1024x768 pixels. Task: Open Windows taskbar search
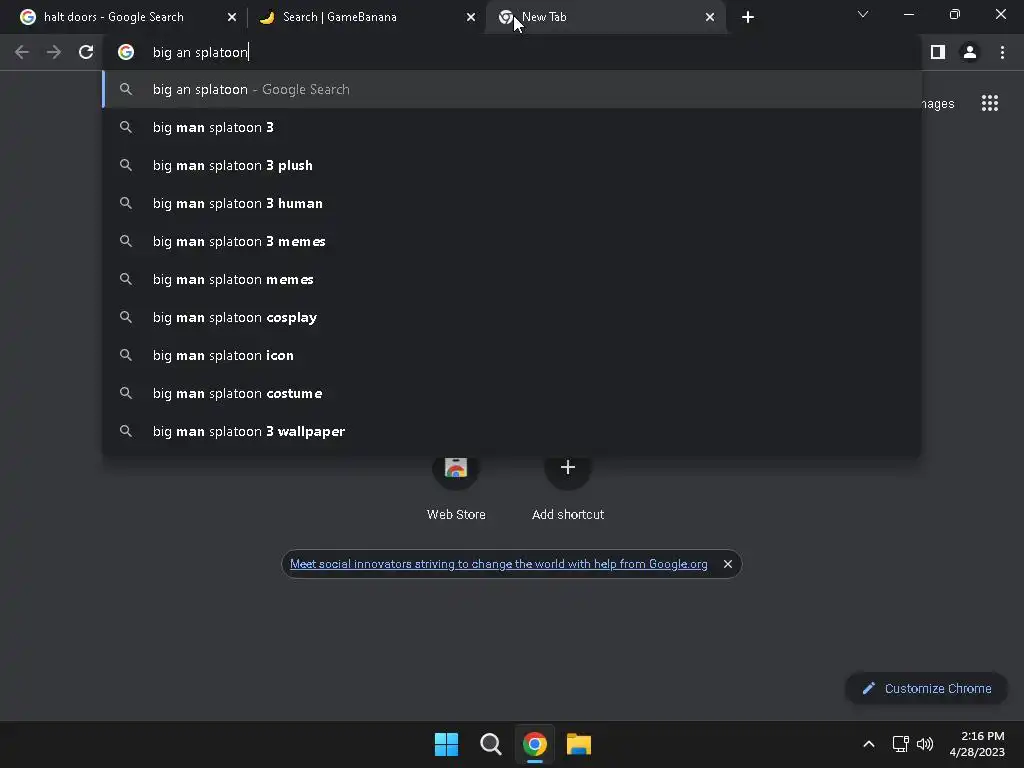coord(490,744)
